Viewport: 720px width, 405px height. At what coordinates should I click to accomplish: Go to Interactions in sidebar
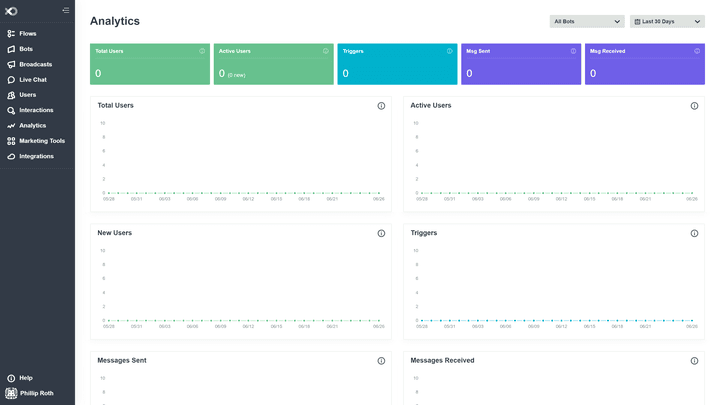click(36, 110)
